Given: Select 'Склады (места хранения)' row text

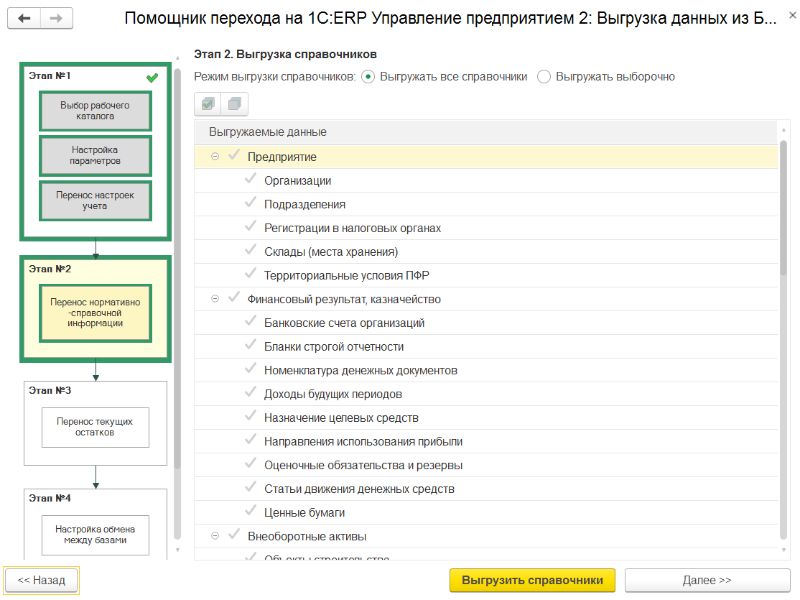Looking at the screenshot, I should point(331,252).
